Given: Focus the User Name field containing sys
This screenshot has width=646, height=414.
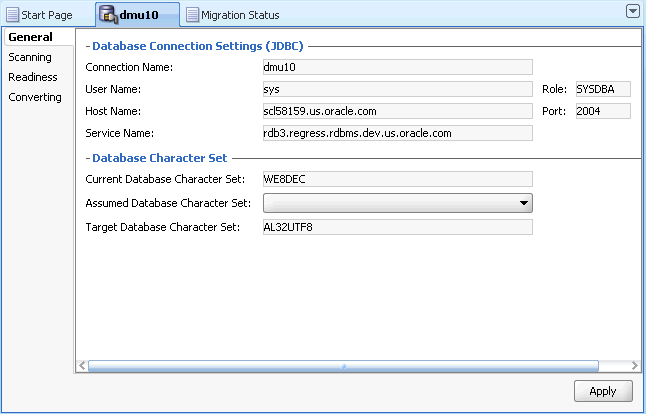Looking at the screenshot, I should (x=397, y=89).
